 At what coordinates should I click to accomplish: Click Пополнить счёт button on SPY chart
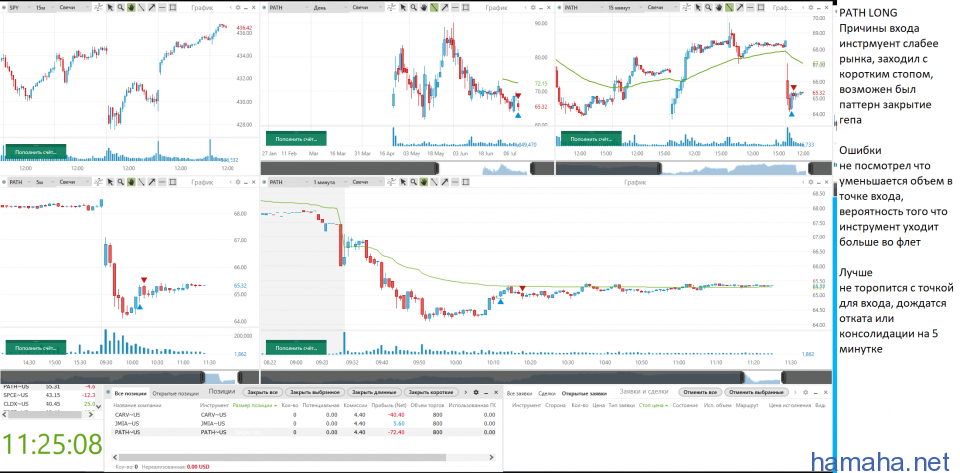click(x=35, y=151)
